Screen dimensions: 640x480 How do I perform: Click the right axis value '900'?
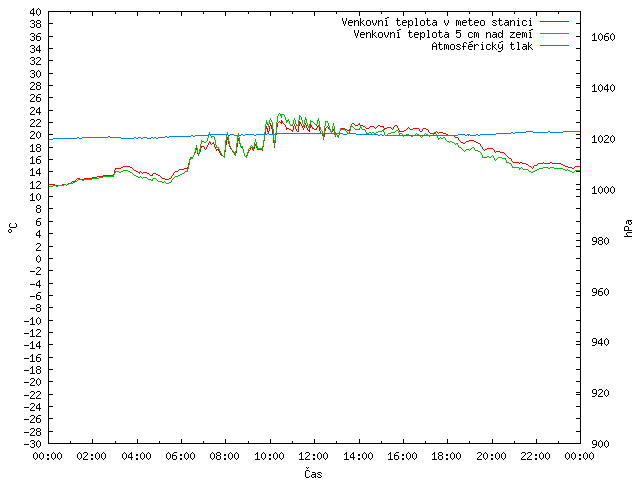(600, 444)
